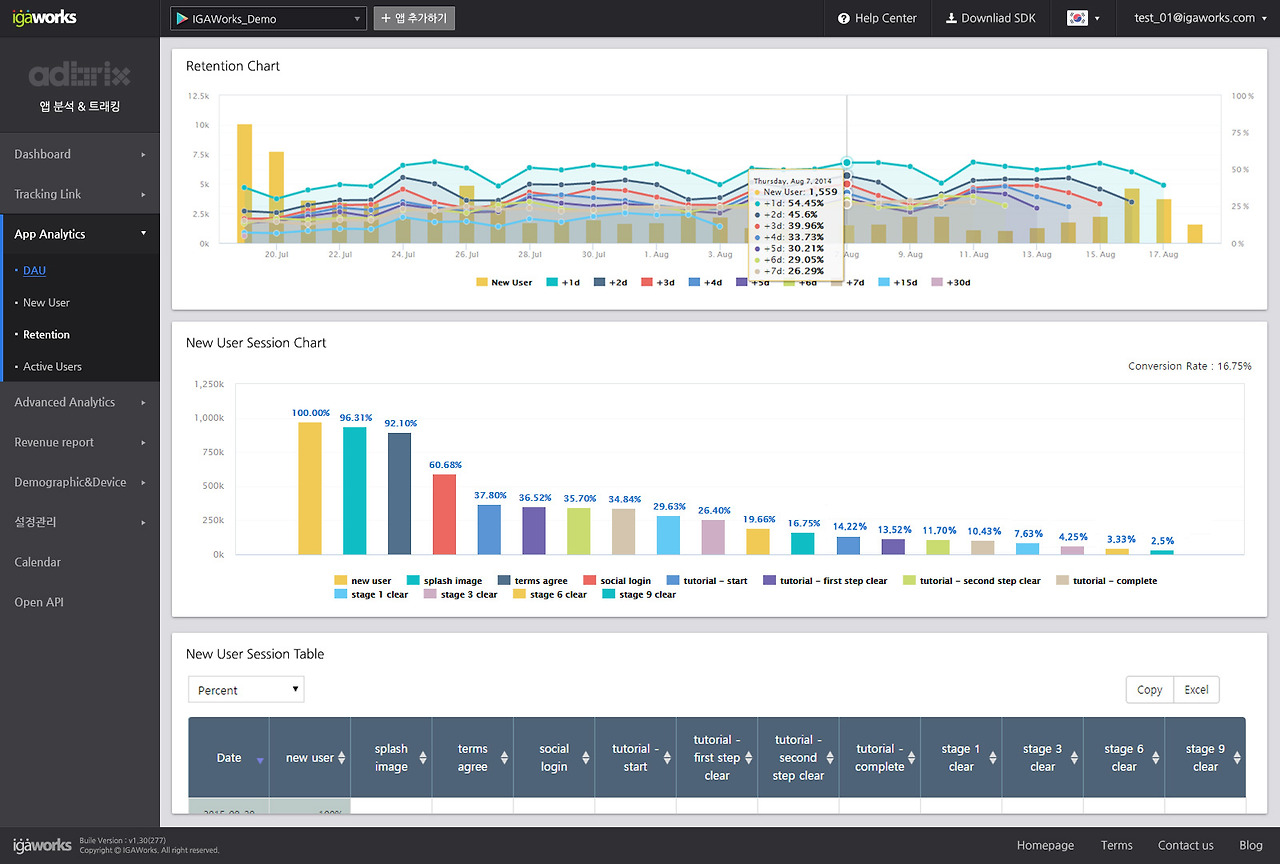Screen dimensions: 1280x864
Task: Open the IGAWorks_Demo app selector dropdown
Action: point(268,18)
